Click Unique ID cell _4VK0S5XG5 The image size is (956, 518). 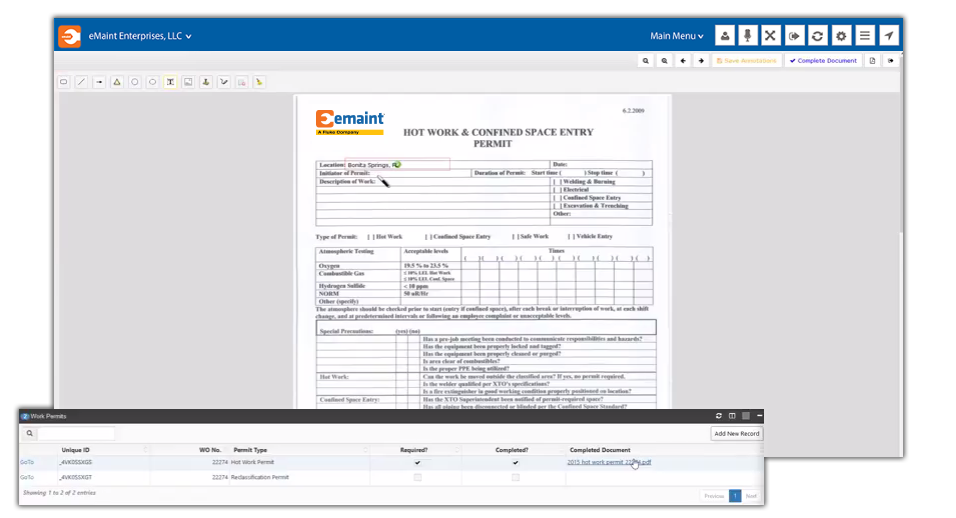pos(76,462)
